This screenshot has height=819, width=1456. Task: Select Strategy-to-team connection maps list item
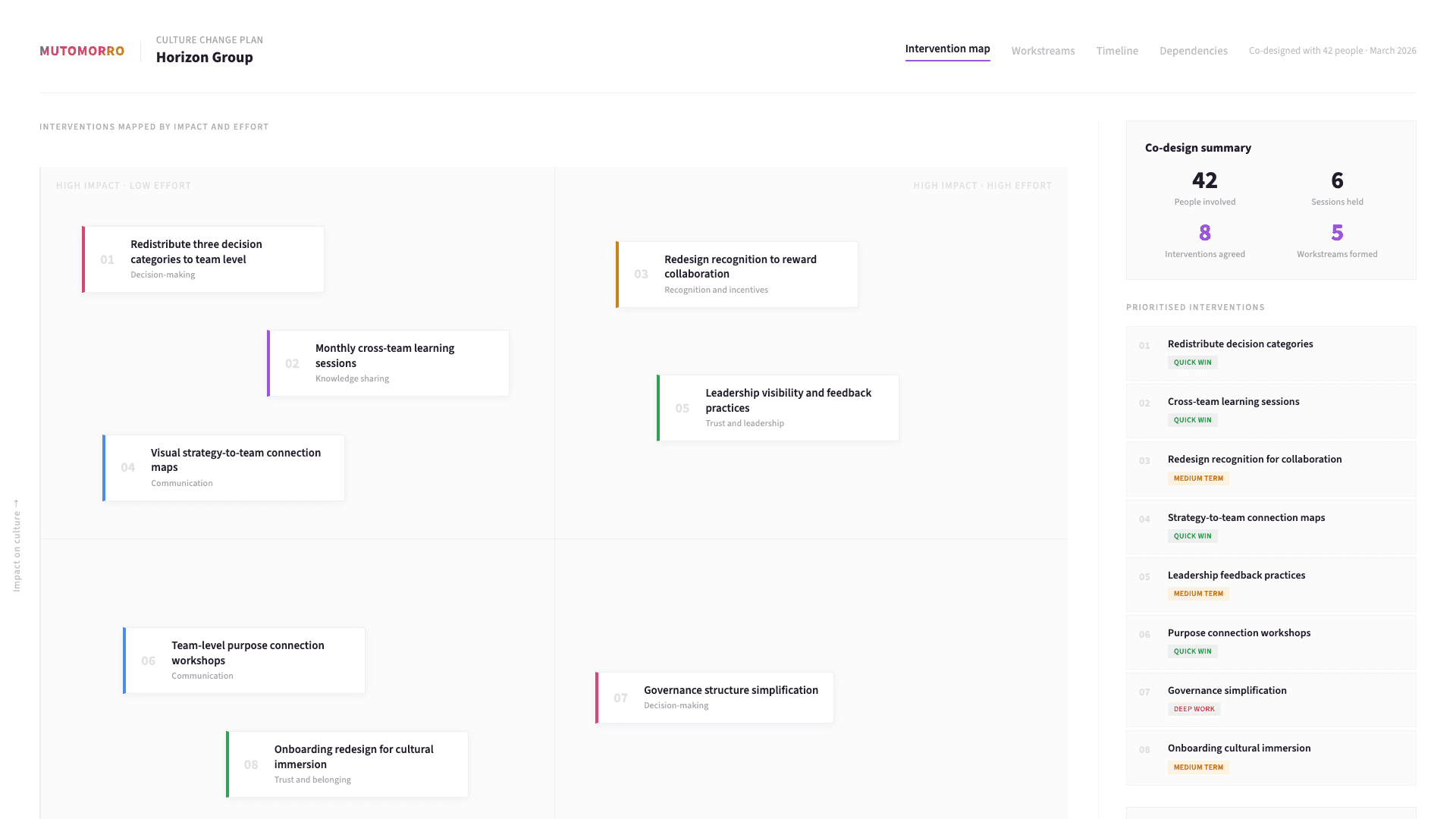[x=1271, y=526]
